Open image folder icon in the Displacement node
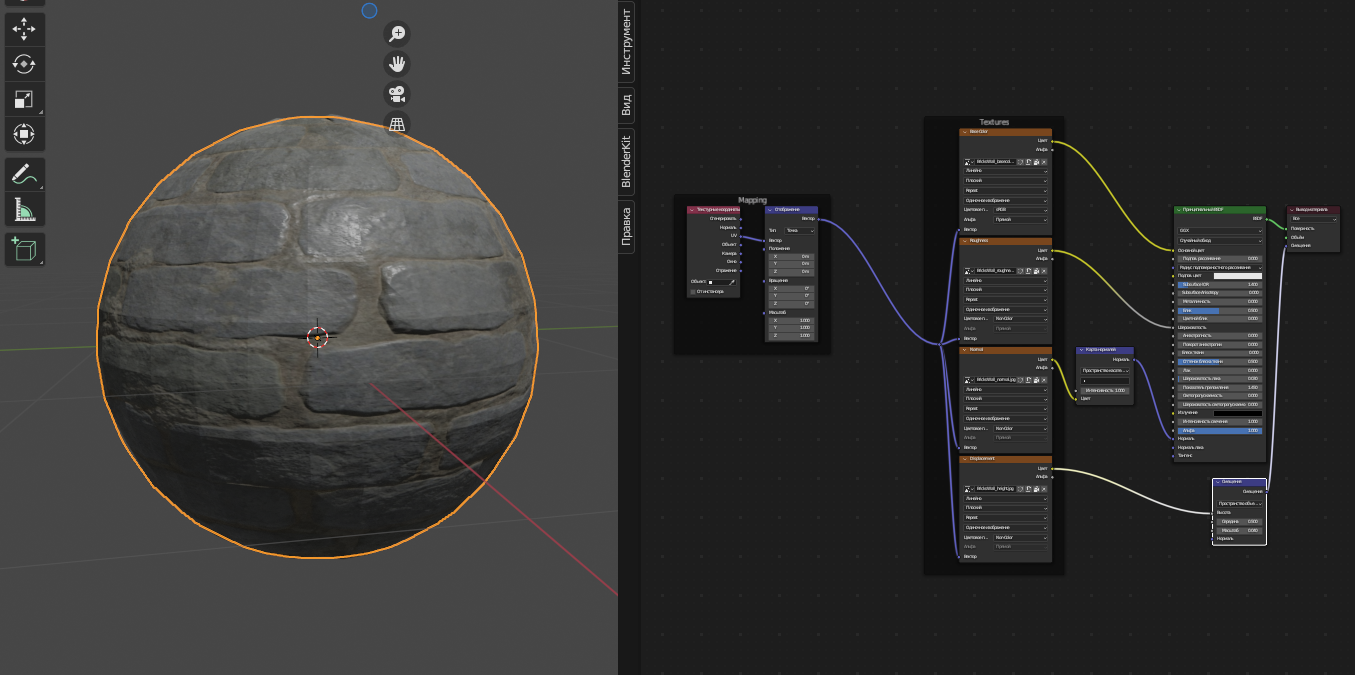Image resolution: width=1355 pixels, height=675 pixels. click(1036, 489)
